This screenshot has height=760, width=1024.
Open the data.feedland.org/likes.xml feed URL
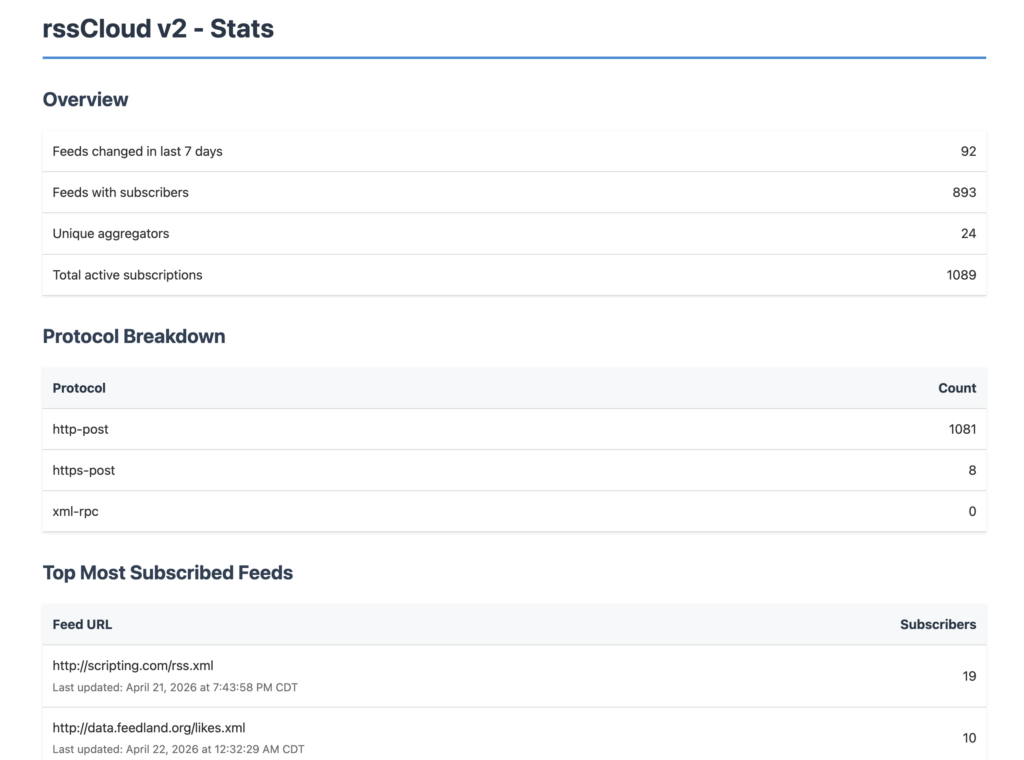coord(149,728)
